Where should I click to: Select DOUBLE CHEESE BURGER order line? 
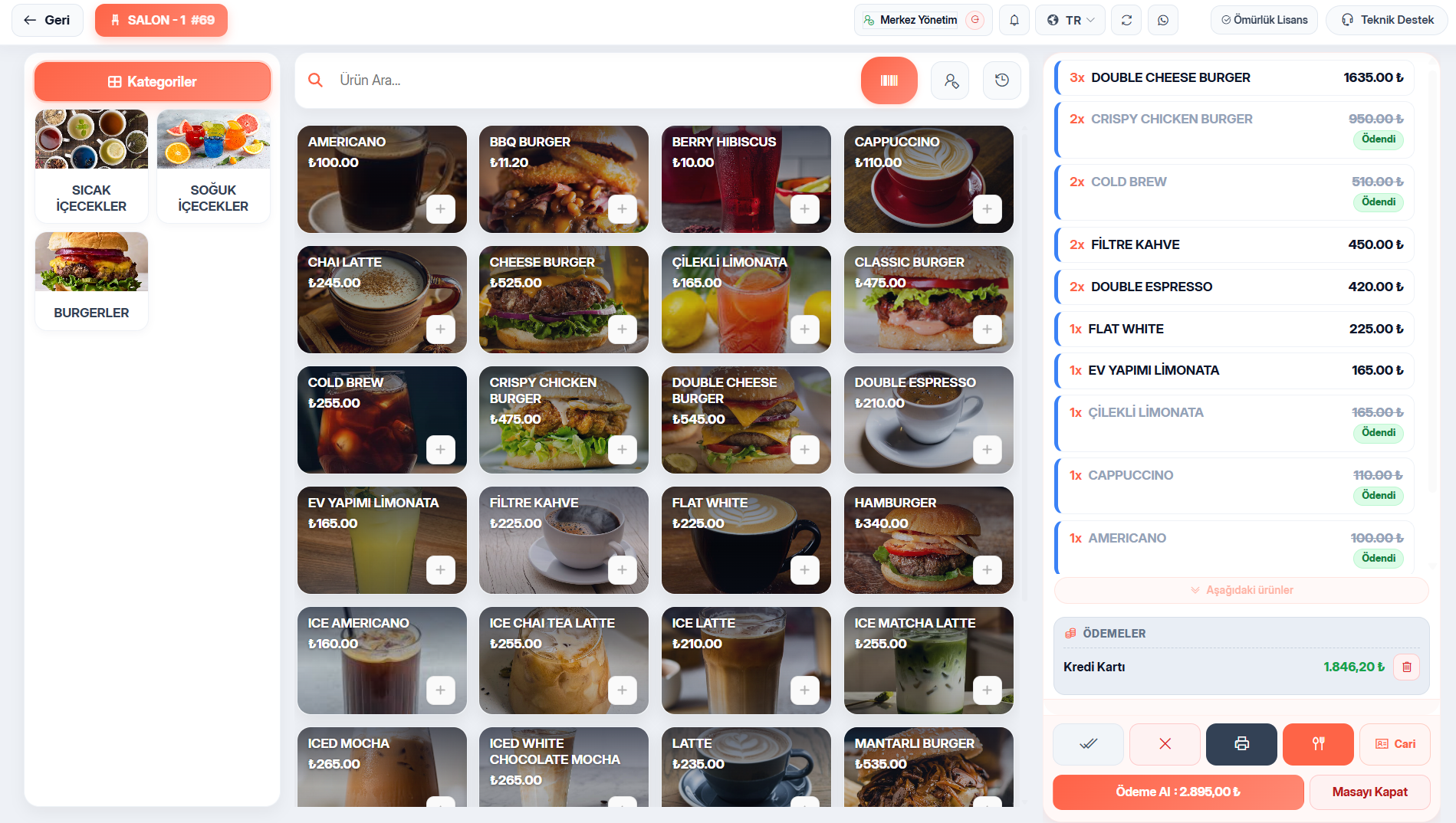[x=1234, y=77]
